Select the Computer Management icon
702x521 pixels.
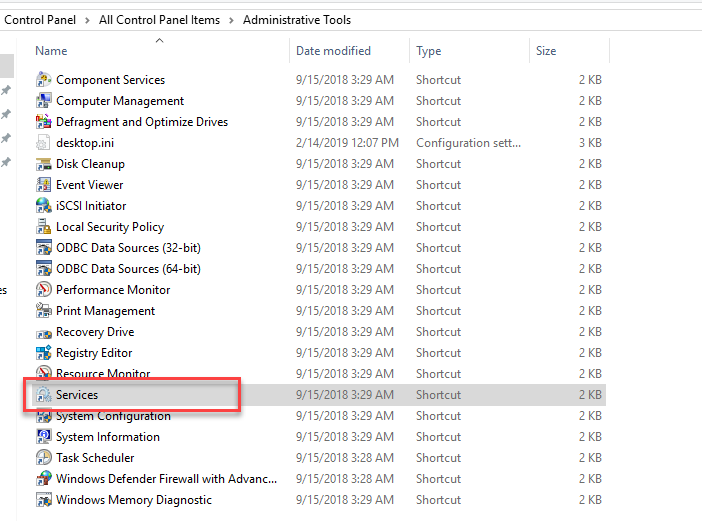coord(44,101)
